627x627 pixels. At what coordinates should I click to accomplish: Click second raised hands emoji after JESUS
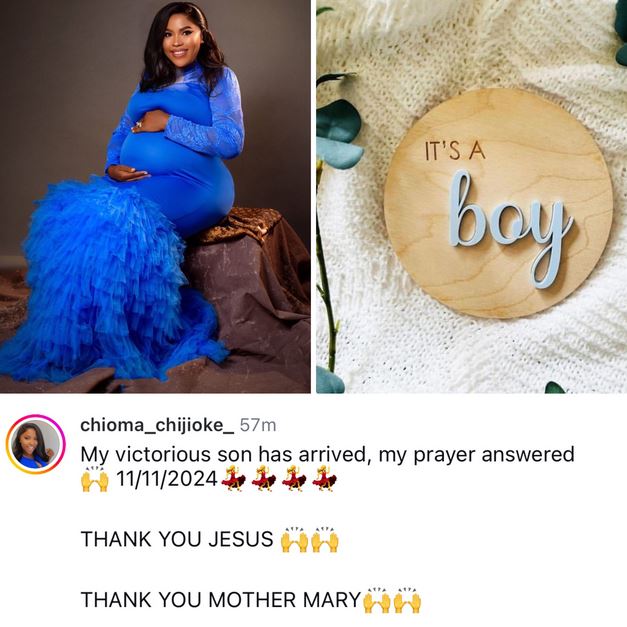pos(325,540)
